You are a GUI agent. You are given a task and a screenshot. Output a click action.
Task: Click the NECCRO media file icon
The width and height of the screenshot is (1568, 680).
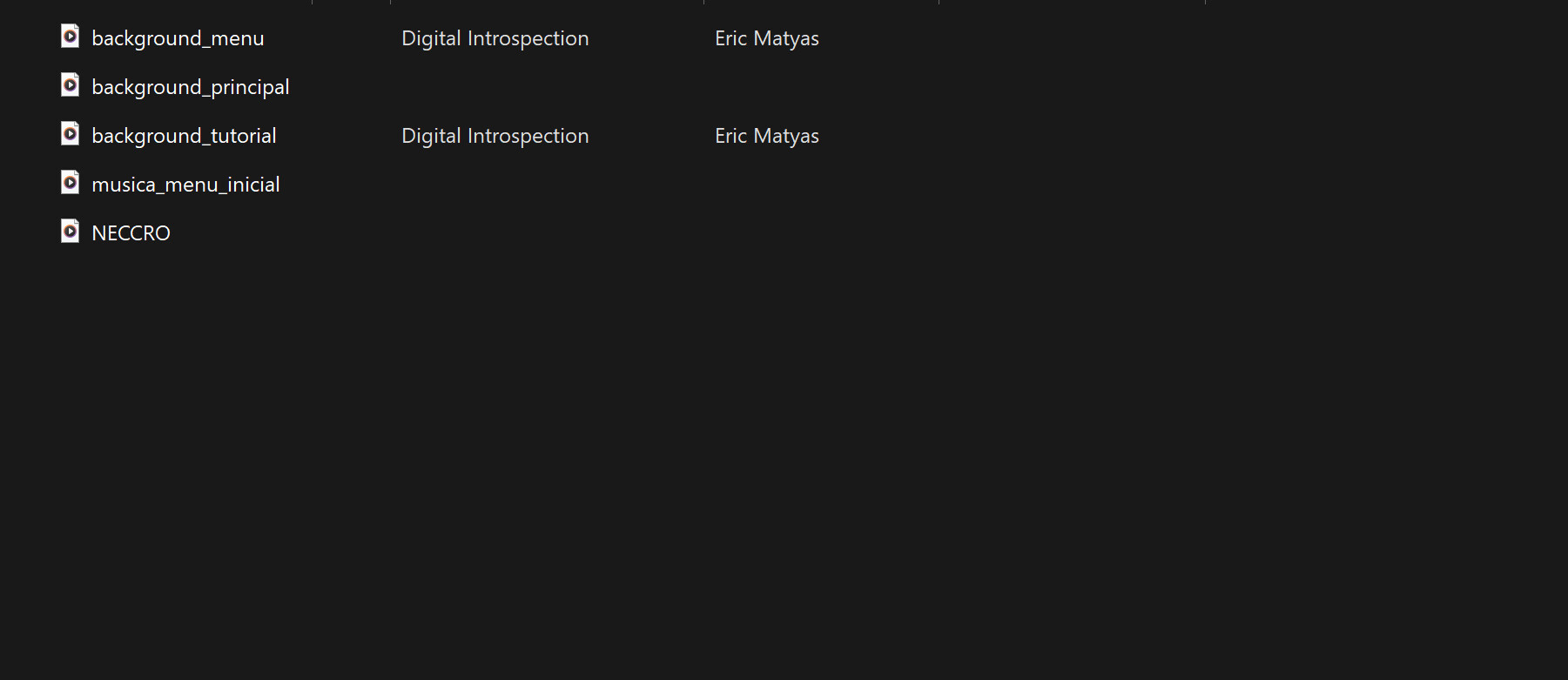coord(70,232)
